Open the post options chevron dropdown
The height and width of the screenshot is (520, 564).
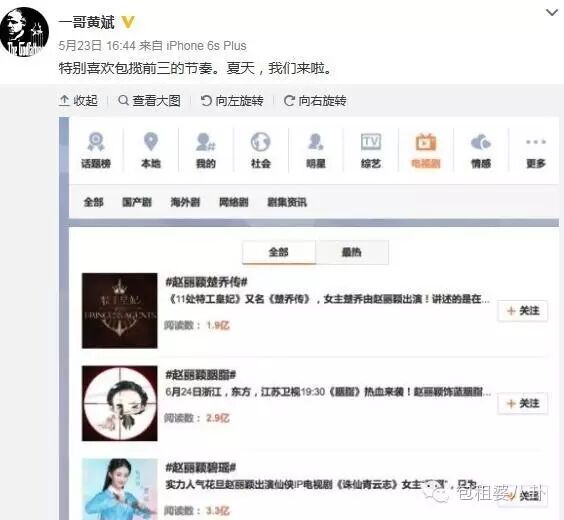pyautogui.click(x=552, y=13)
